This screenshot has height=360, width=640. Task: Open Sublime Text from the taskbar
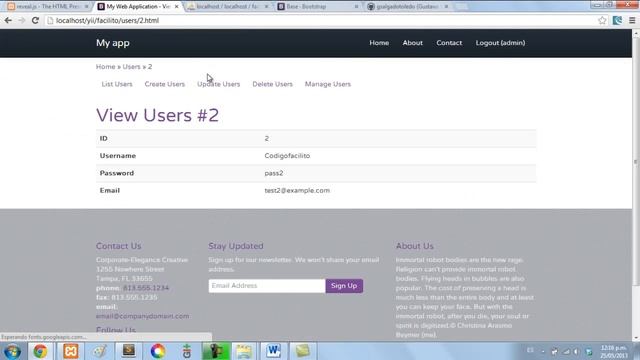click(x=129, y=351)
